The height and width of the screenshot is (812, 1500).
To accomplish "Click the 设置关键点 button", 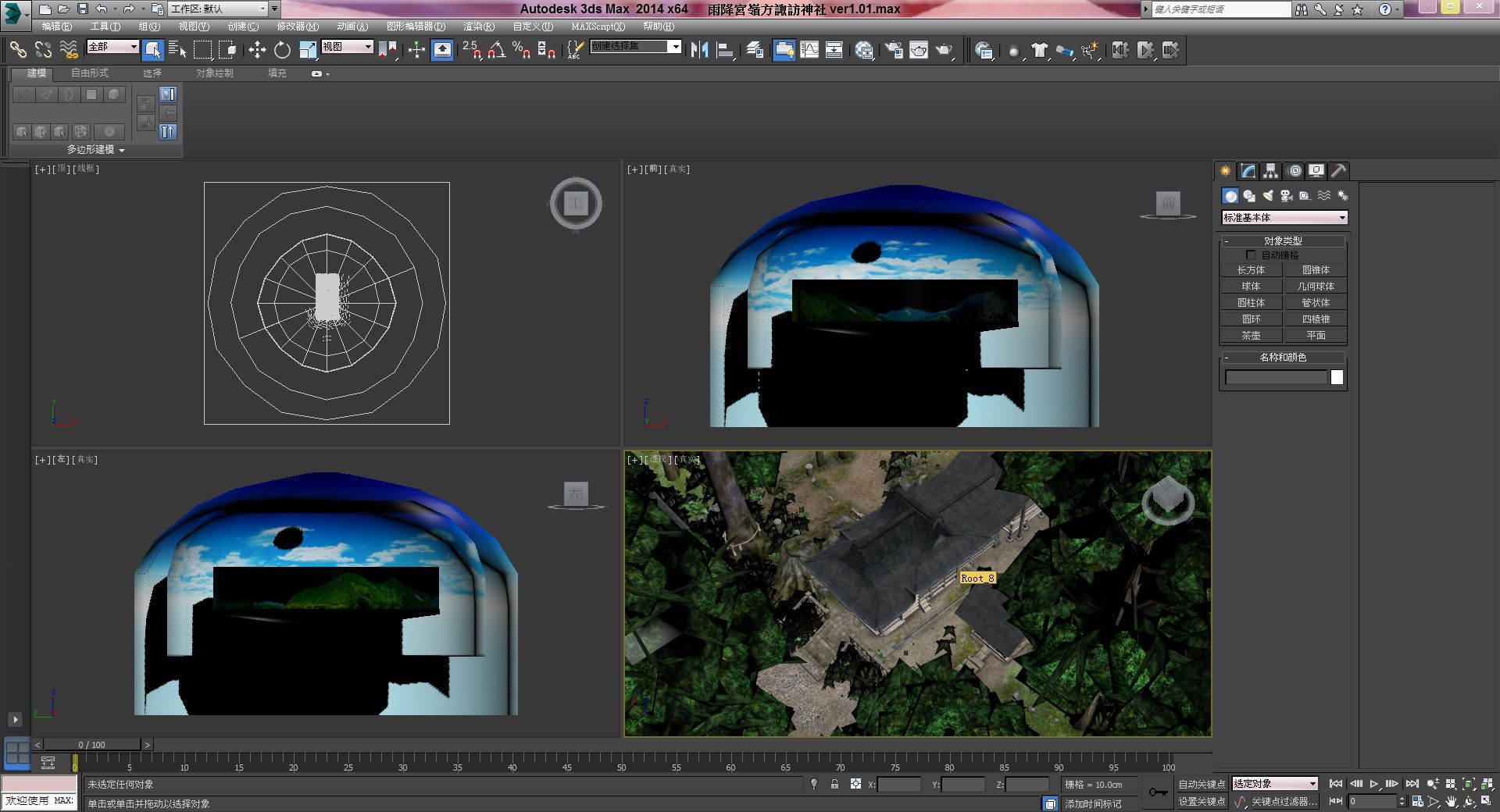I will coord(1202,802).
